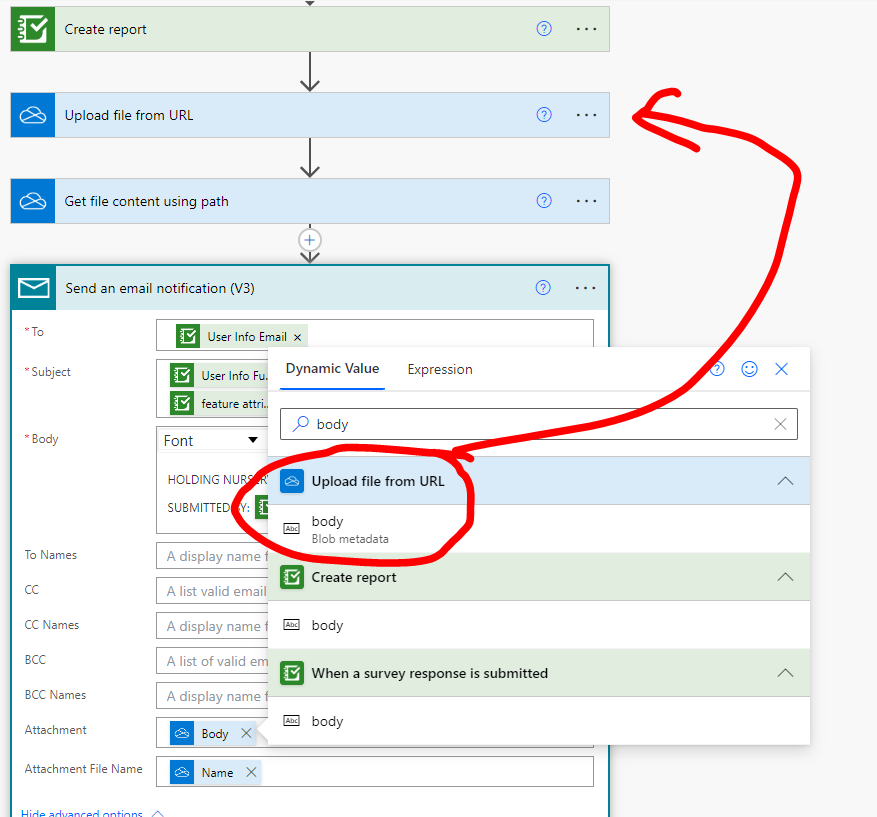
Task: Click the plus icon to insert a new step
Action: point(309,240)
